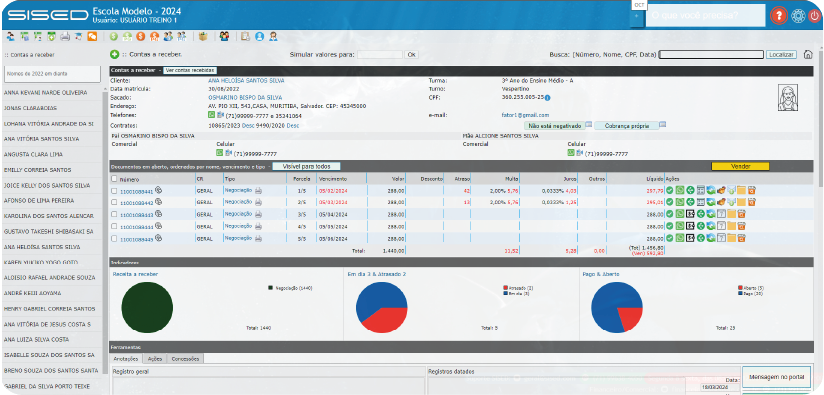
Task: Click the green check icon in row 11001088441
Action: [x=670, y=190]
